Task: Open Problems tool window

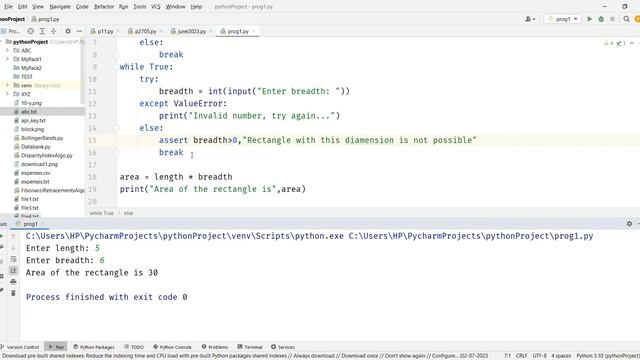Action: [215, 347]
